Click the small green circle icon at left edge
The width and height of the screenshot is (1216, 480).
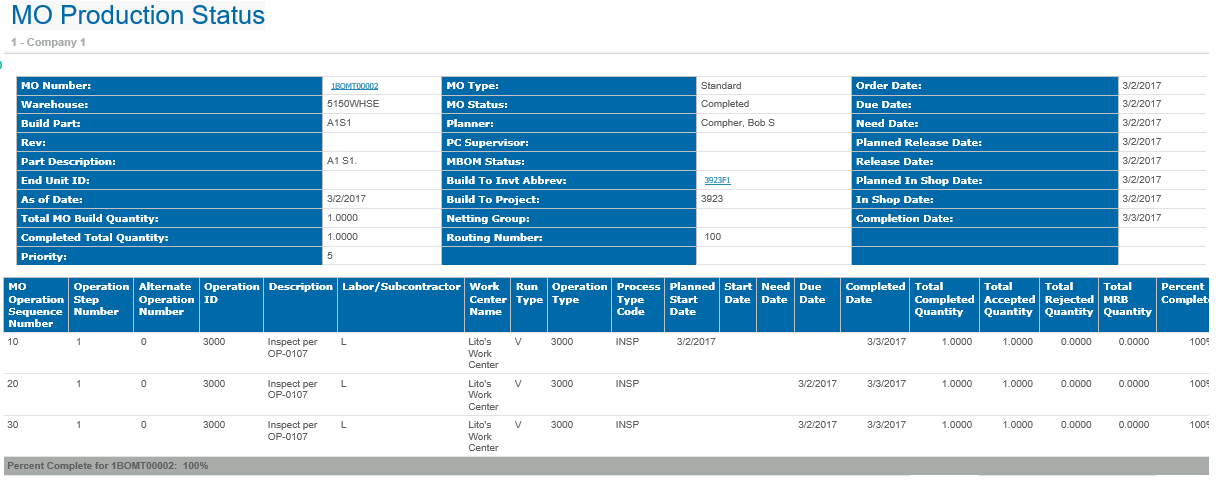tap(1, 65)
